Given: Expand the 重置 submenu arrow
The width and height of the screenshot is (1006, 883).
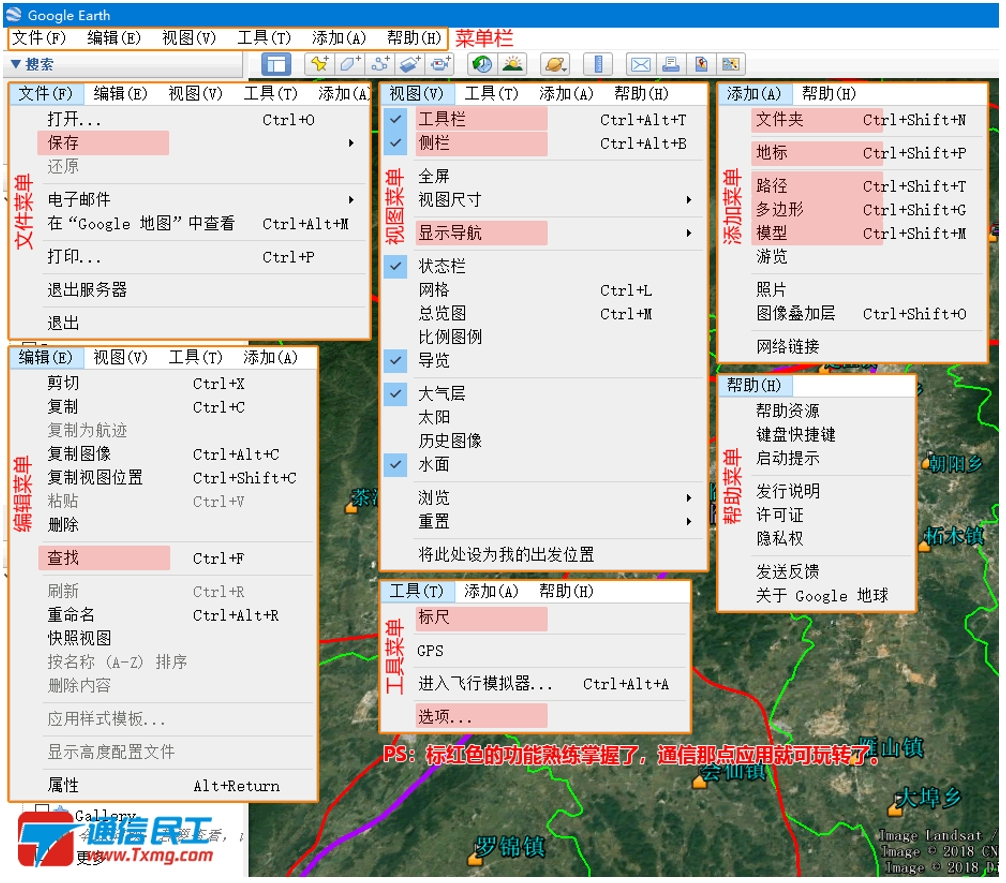Looking at the screenshot, I should pos(688,521).
